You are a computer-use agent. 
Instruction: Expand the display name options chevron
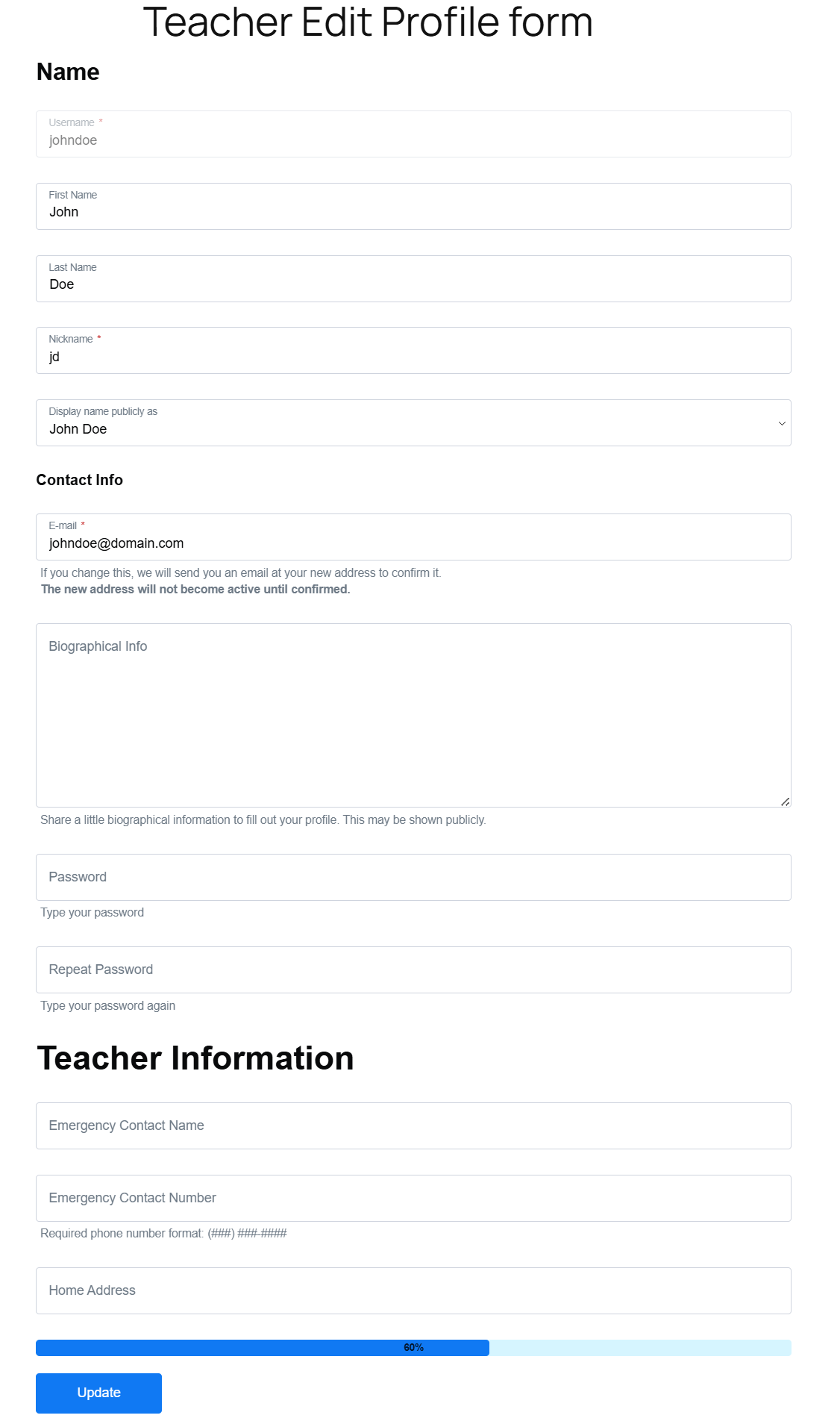[781, 423]
